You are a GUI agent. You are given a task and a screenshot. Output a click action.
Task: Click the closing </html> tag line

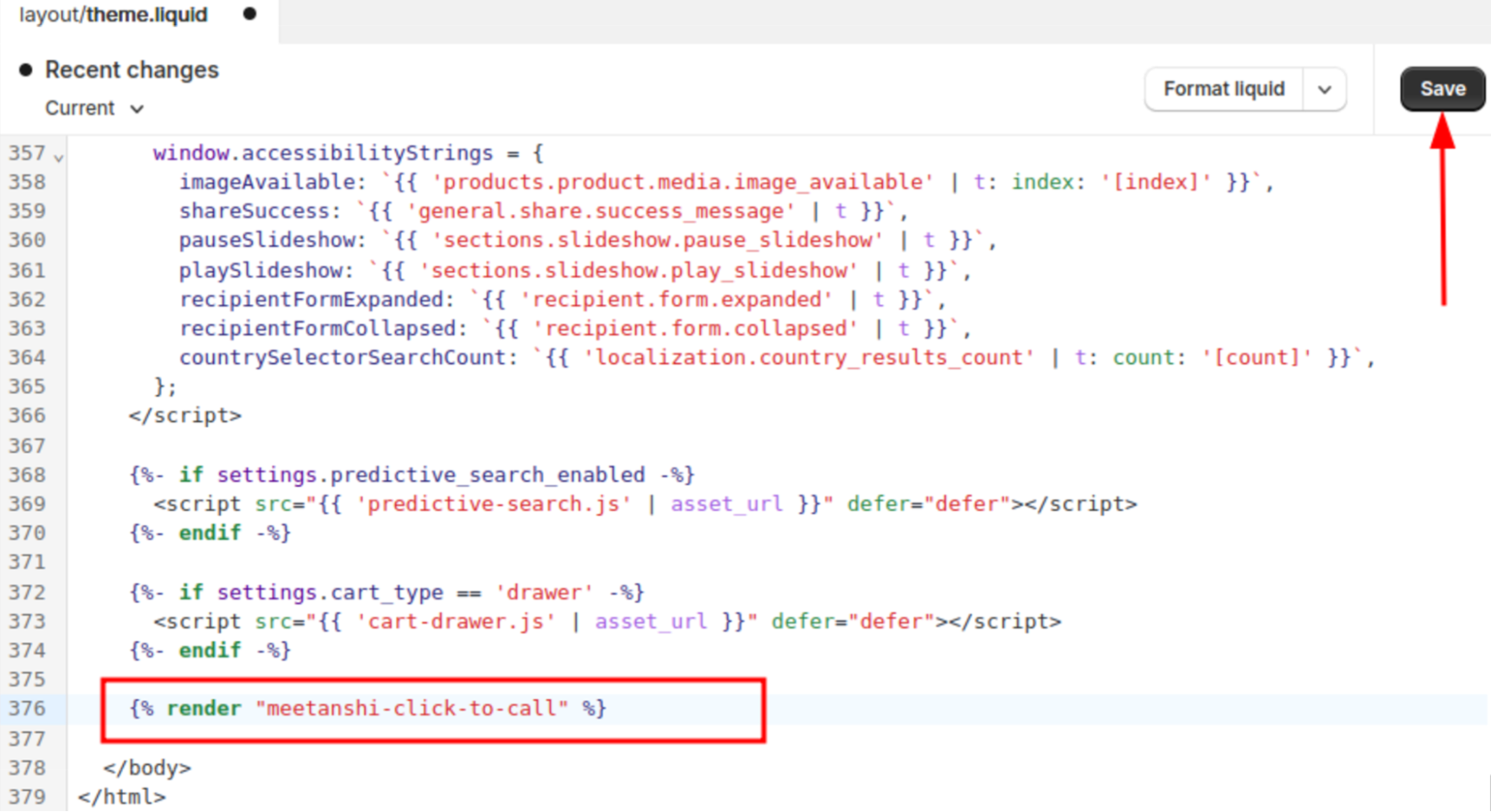point(122,796)
